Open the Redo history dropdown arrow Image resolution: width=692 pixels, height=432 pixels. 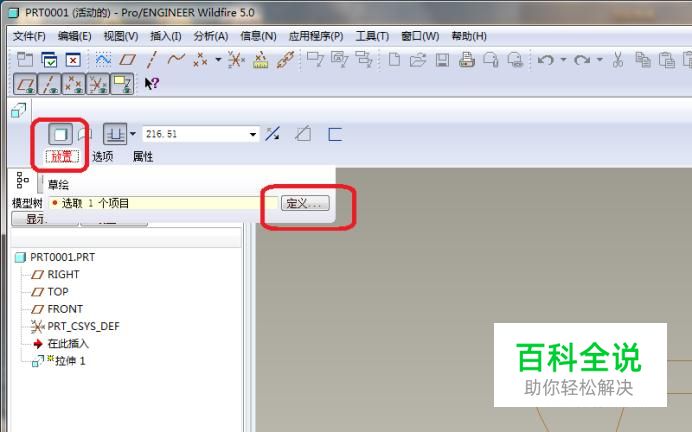tap(599, 59)
